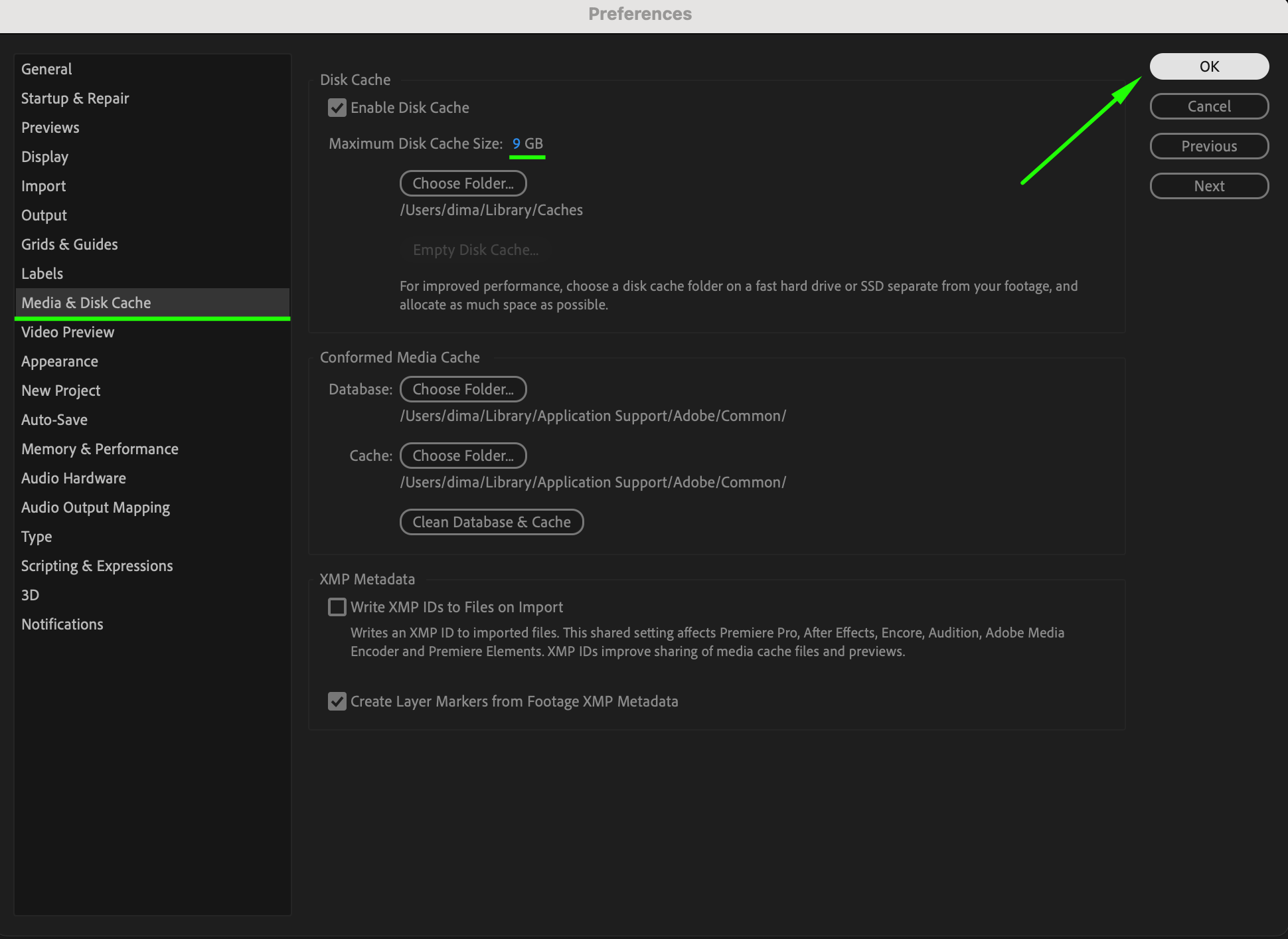The image size is (1288, 939).
Task: Open the Notifications preferences category
Action: (62, 624)
